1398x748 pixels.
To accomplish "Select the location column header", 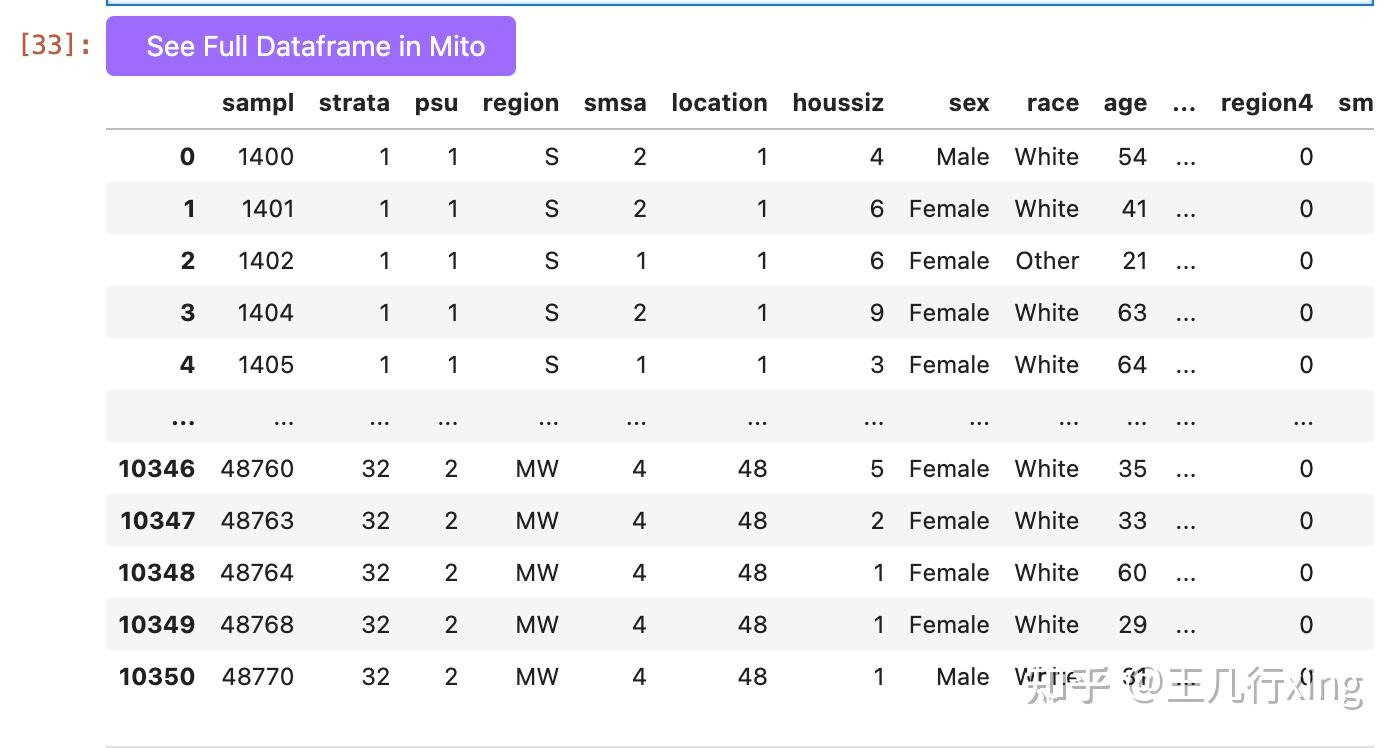I will pos(719,103).
